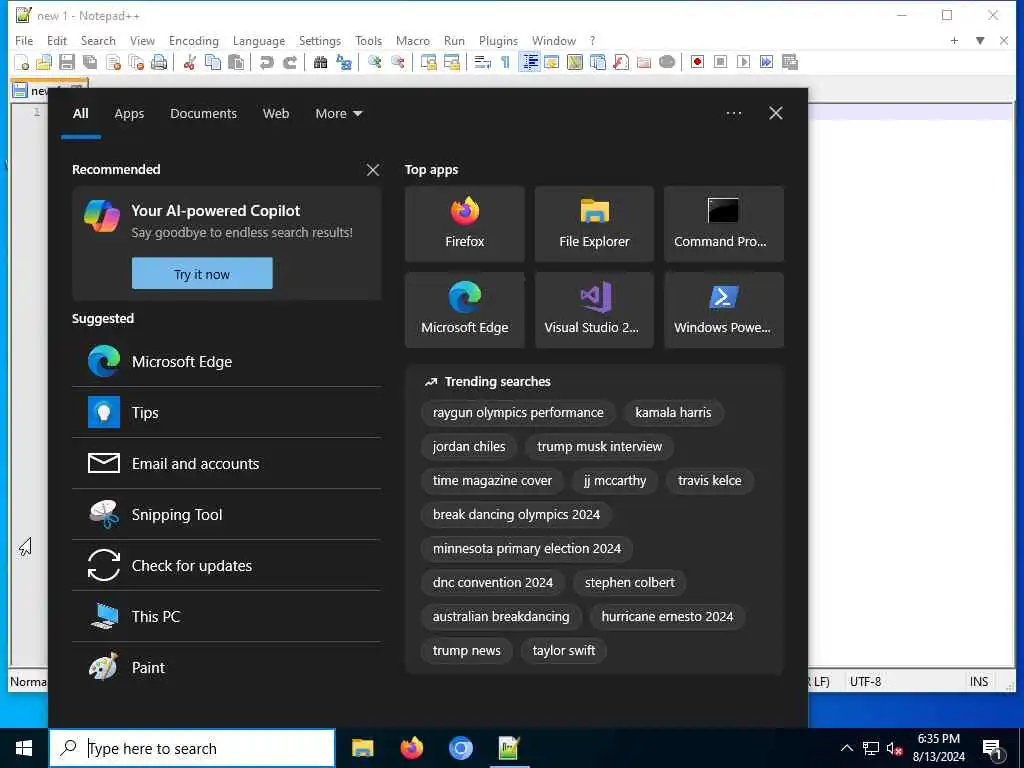Open Microsoft Edge tile in Top apps
The height and width of the screenshot is (768, 1024).
[x=464, y=310]
